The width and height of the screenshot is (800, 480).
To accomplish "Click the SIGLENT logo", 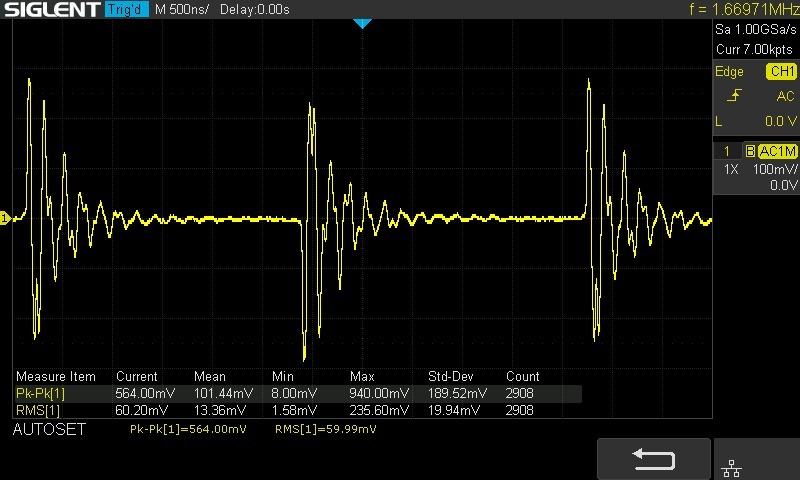I will (52, 9).
